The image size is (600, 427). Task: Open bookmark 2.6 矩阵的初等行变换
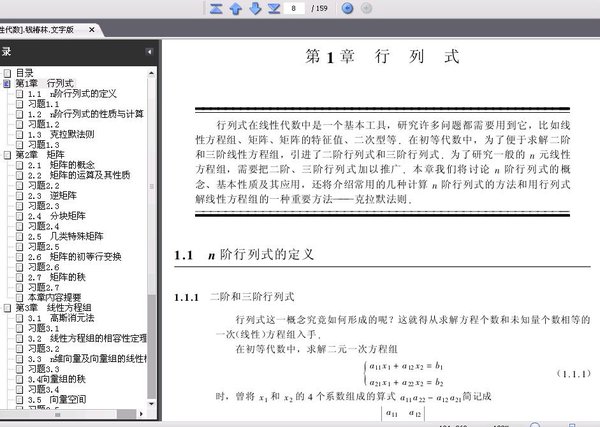coord(74,257)
